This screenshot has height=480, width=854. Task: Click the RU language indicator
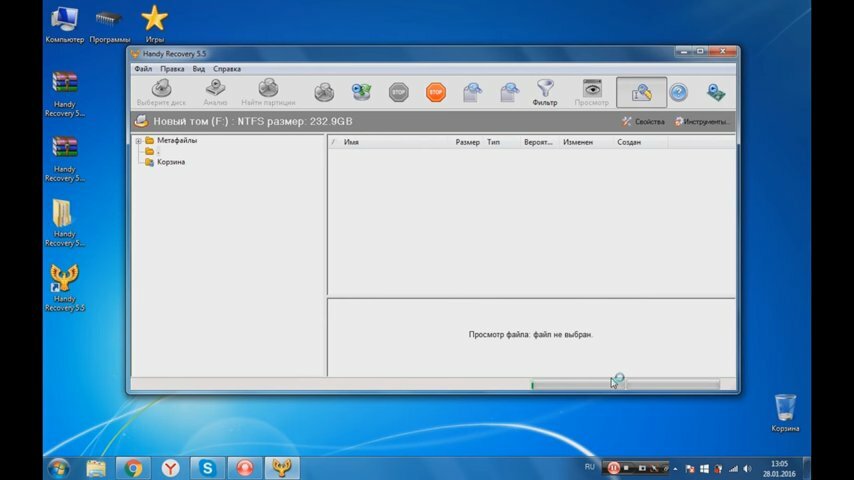tap(589, 467)
